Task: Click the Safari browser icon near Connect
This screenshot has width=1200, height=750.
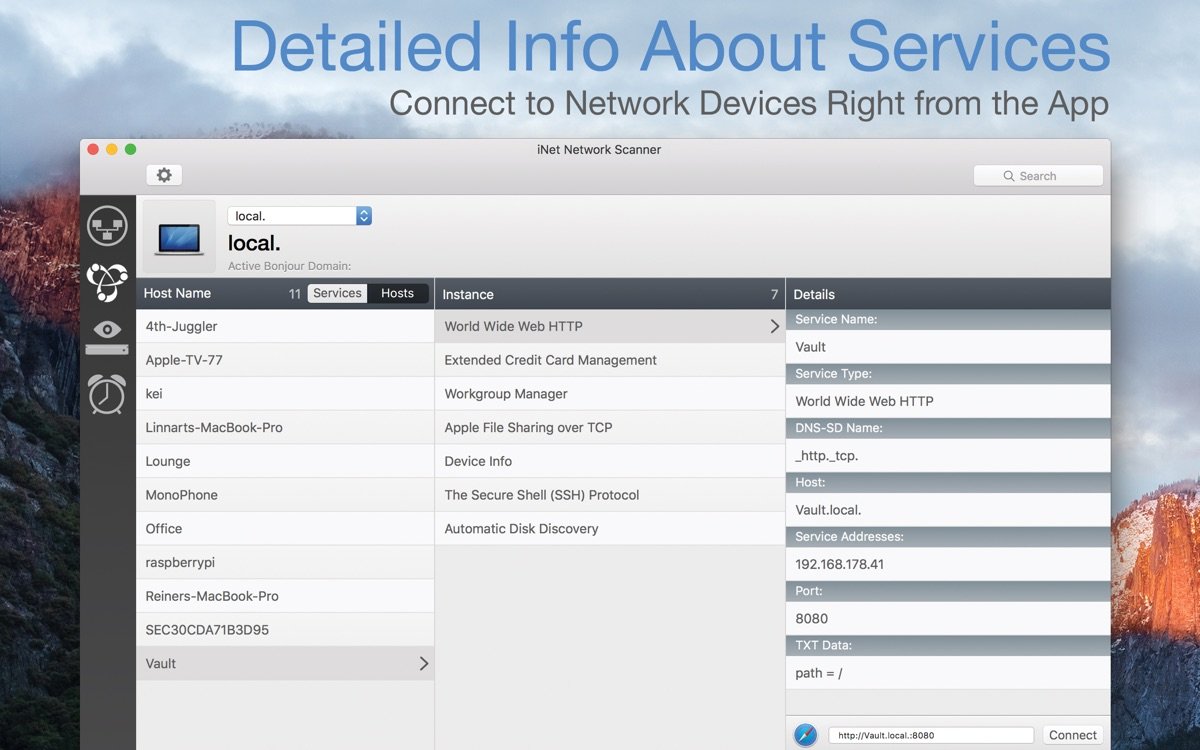Action: click(806, 734)
